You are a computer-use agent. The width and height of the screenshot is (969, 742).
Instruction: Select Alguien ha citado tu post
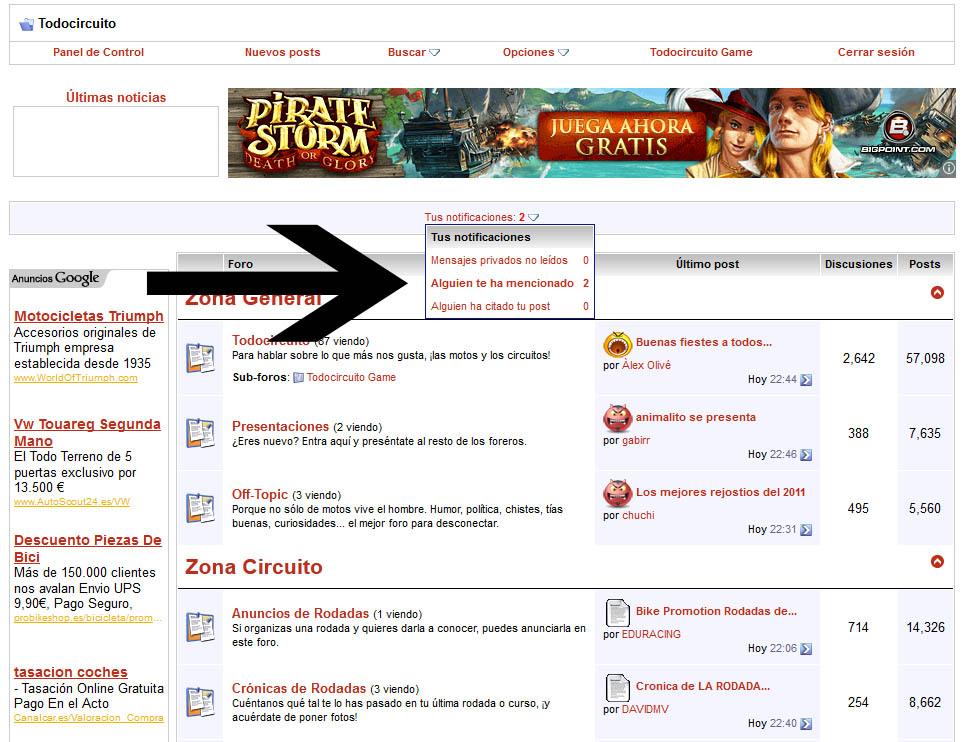510,306
